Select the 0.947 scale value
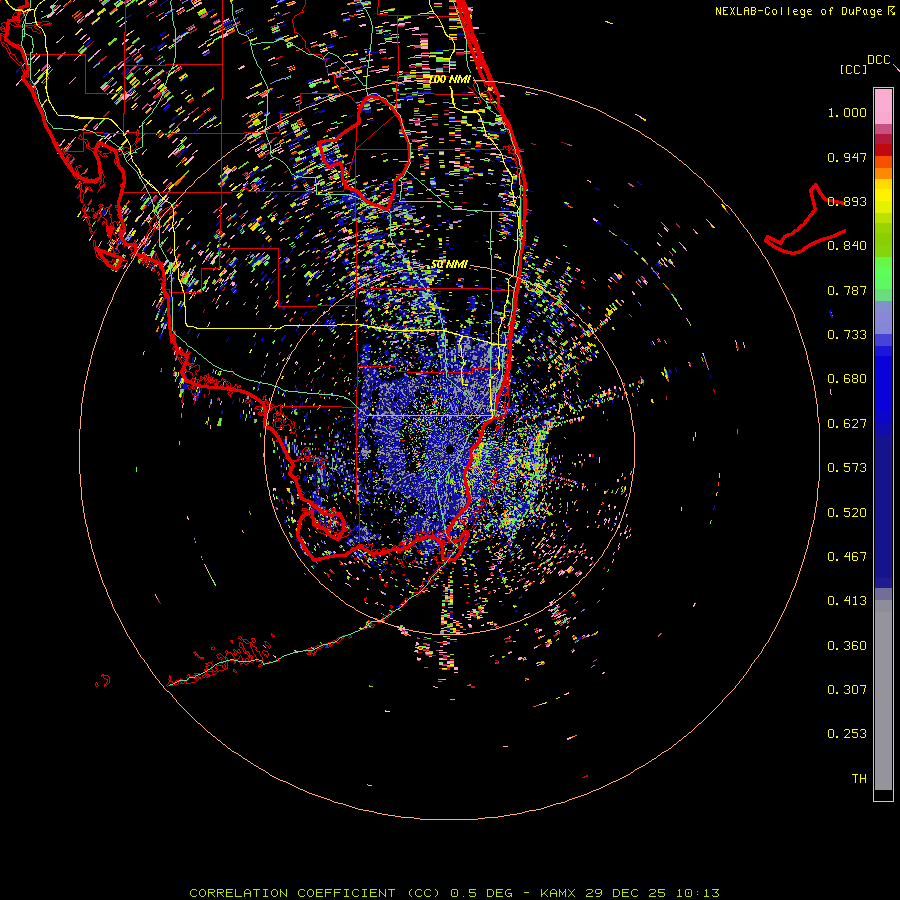 (847, 157)
